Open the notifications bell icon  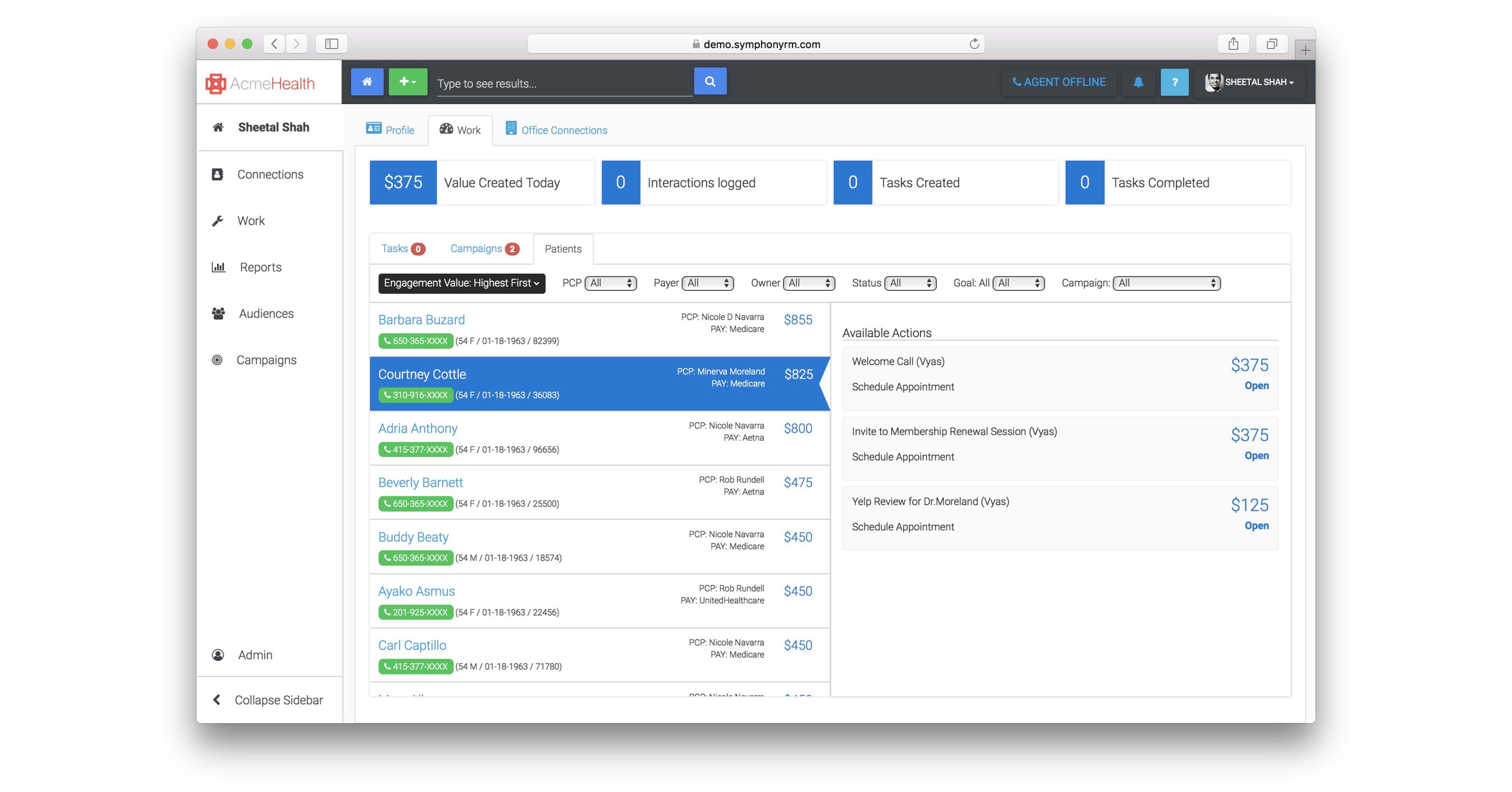(x=1137, y=82)
